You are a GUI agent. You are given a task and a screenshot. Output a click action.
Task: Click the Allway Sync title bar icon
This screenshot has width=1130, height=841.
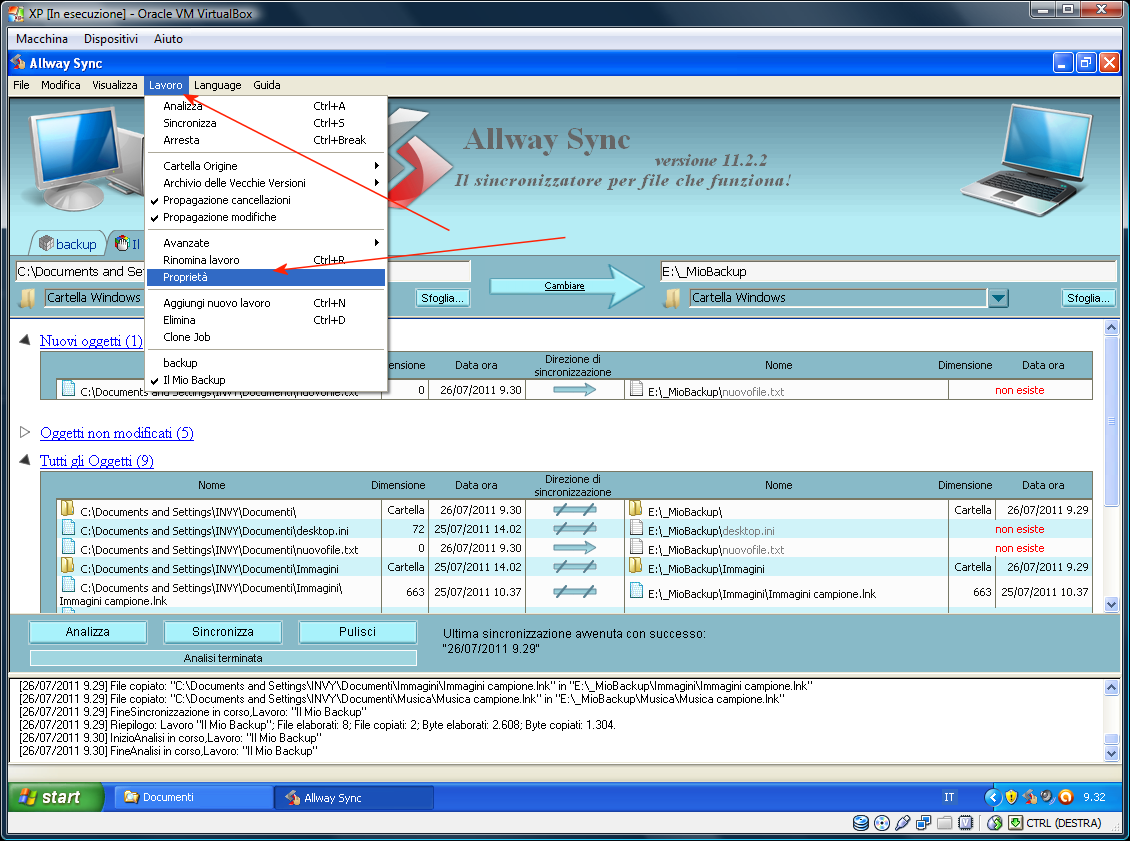(x=18, y=63)
